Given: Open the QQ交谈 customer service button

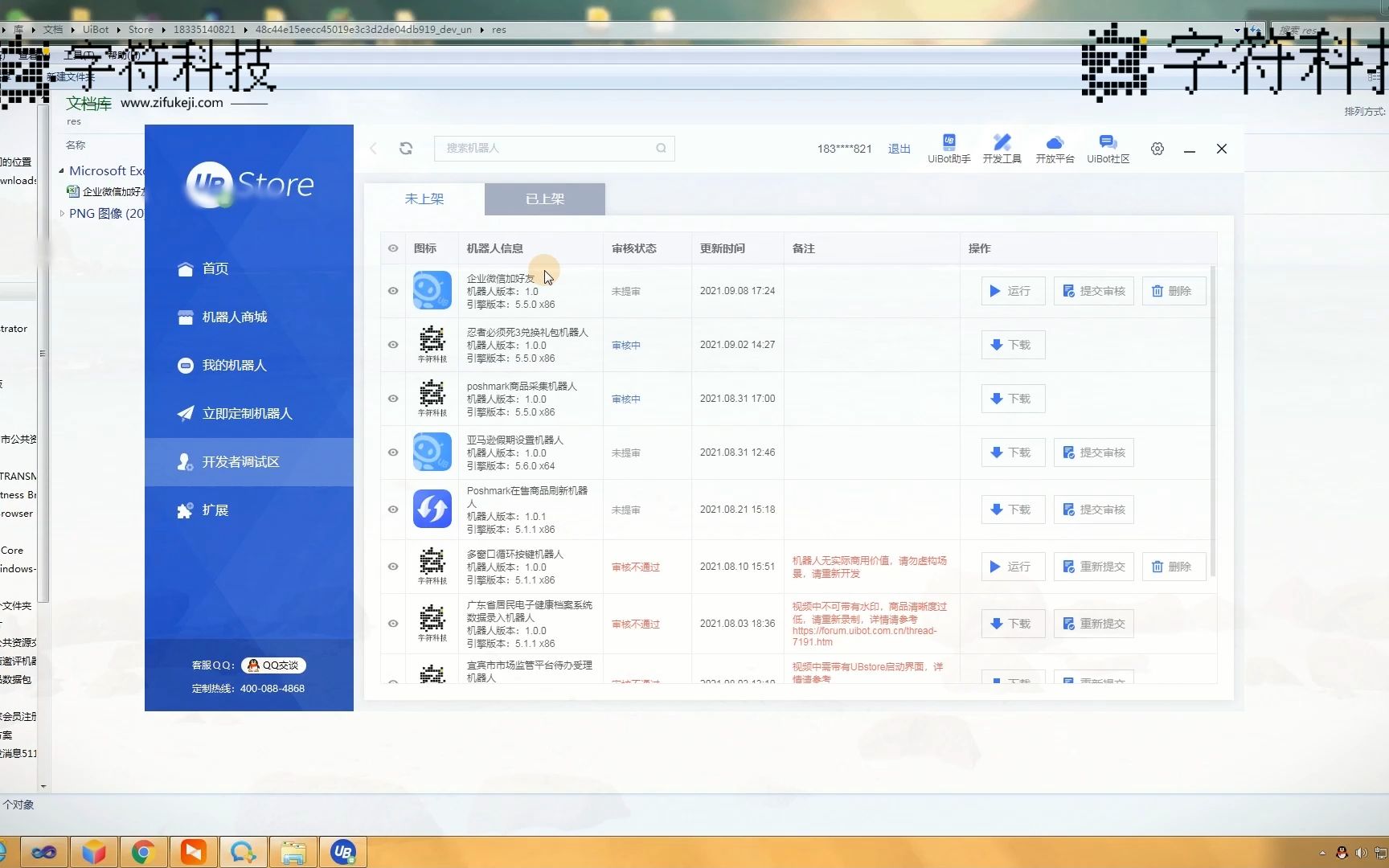Looking at the screenshot, I should tap(273, 665).
